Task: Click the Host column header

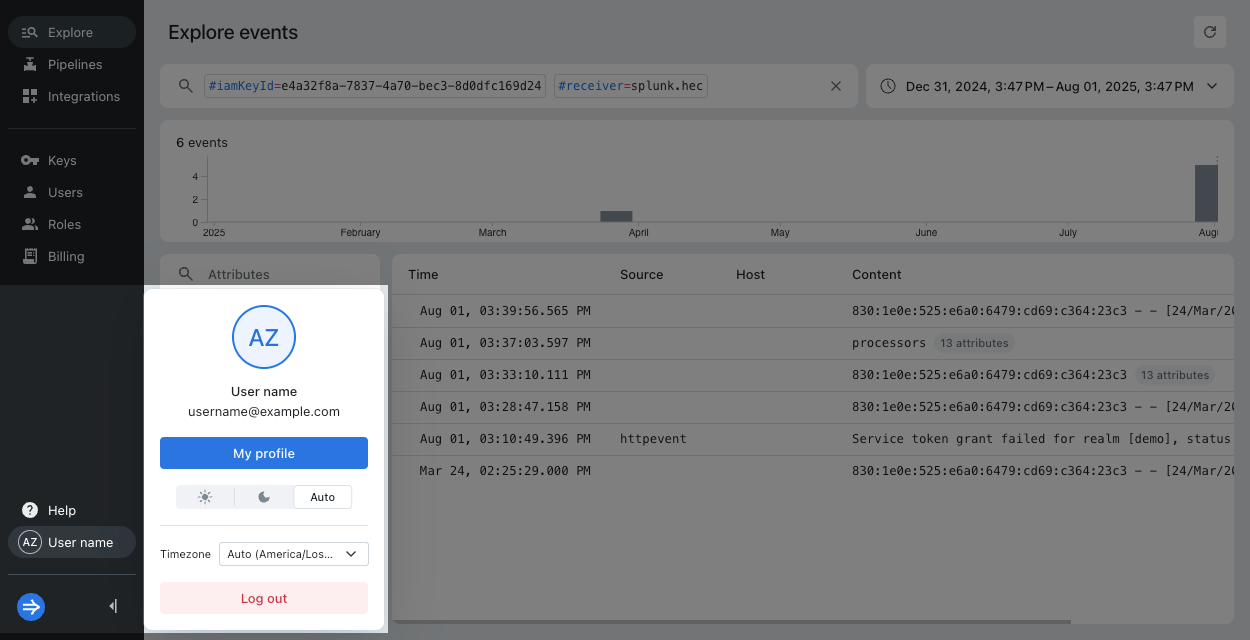Action: coord(750,274)
